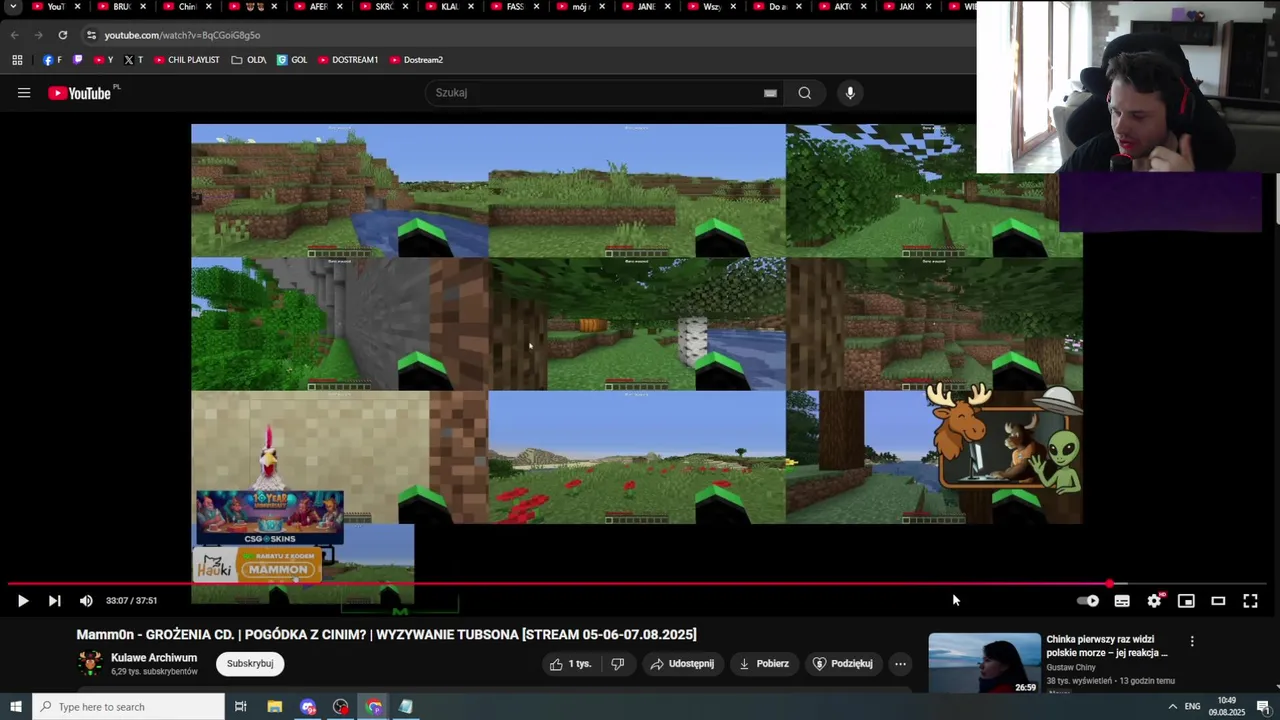Subscribe with the Subskrybuj button
This screenshot has width=1280, height=720.
coord(250,664)
